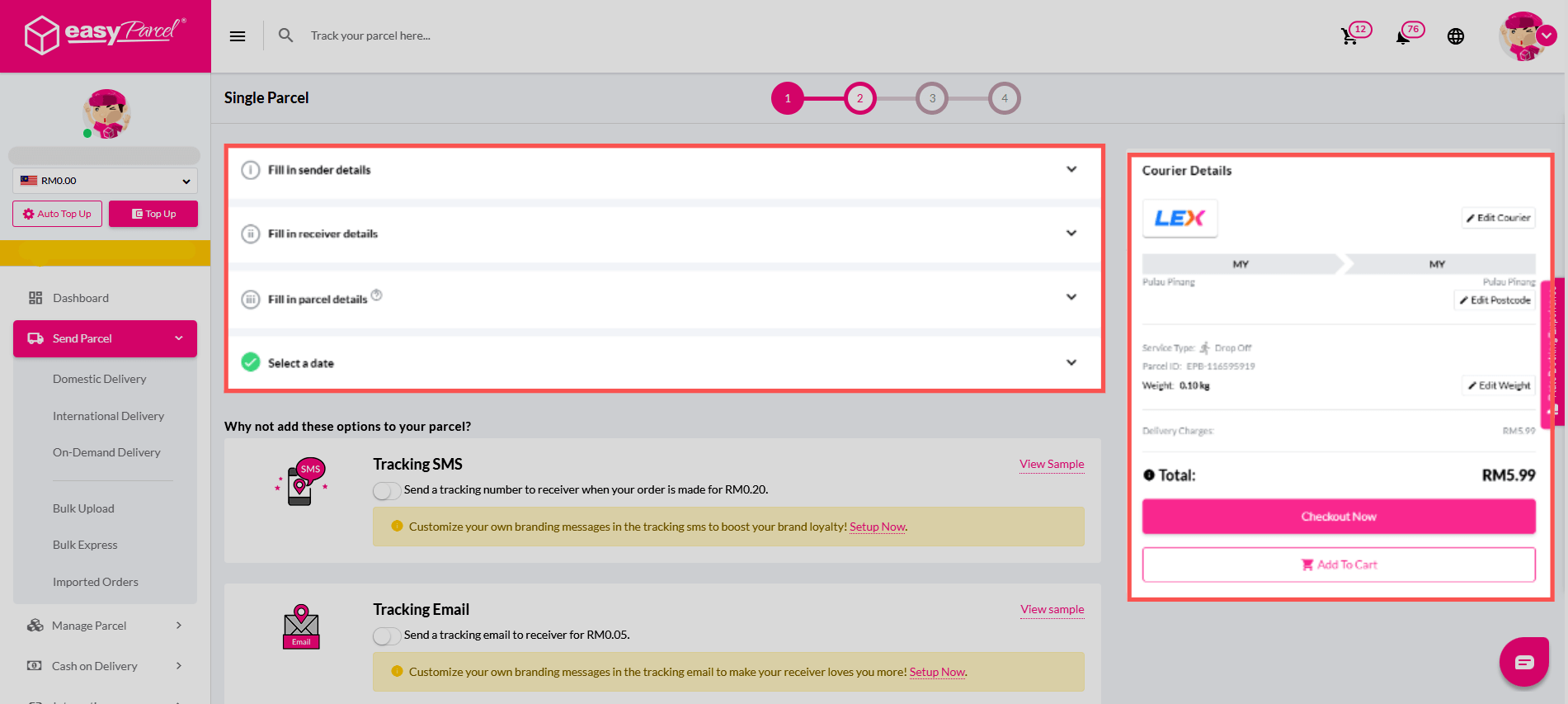Open the profile avatar in the header
The width and height of the screenshot is (1568, 704).
pyautogui.click(x=1522, y=36)
